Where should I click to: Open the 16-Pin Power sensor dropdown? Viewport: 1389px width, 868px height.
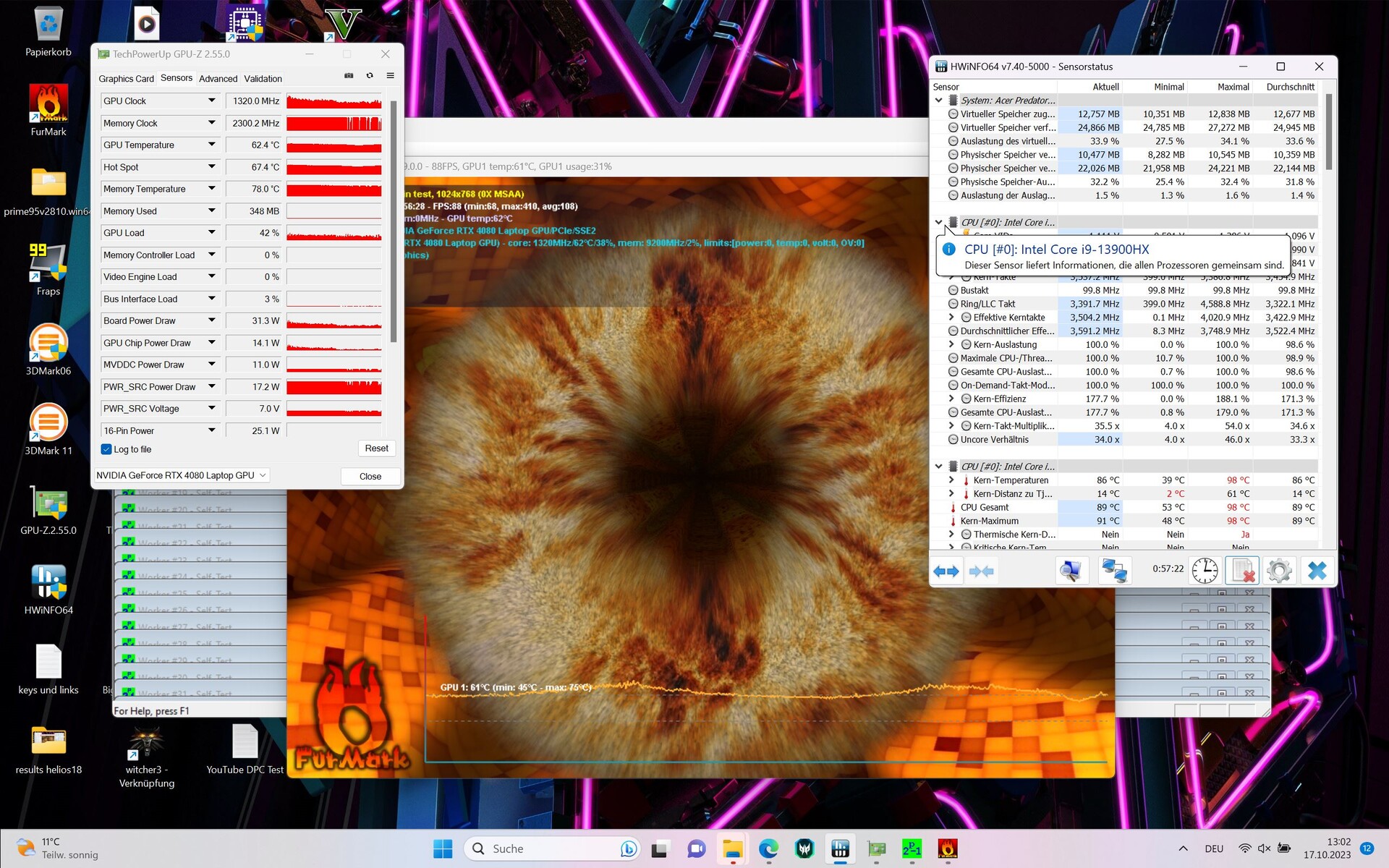pyautogui.click(x=212, y=430)
